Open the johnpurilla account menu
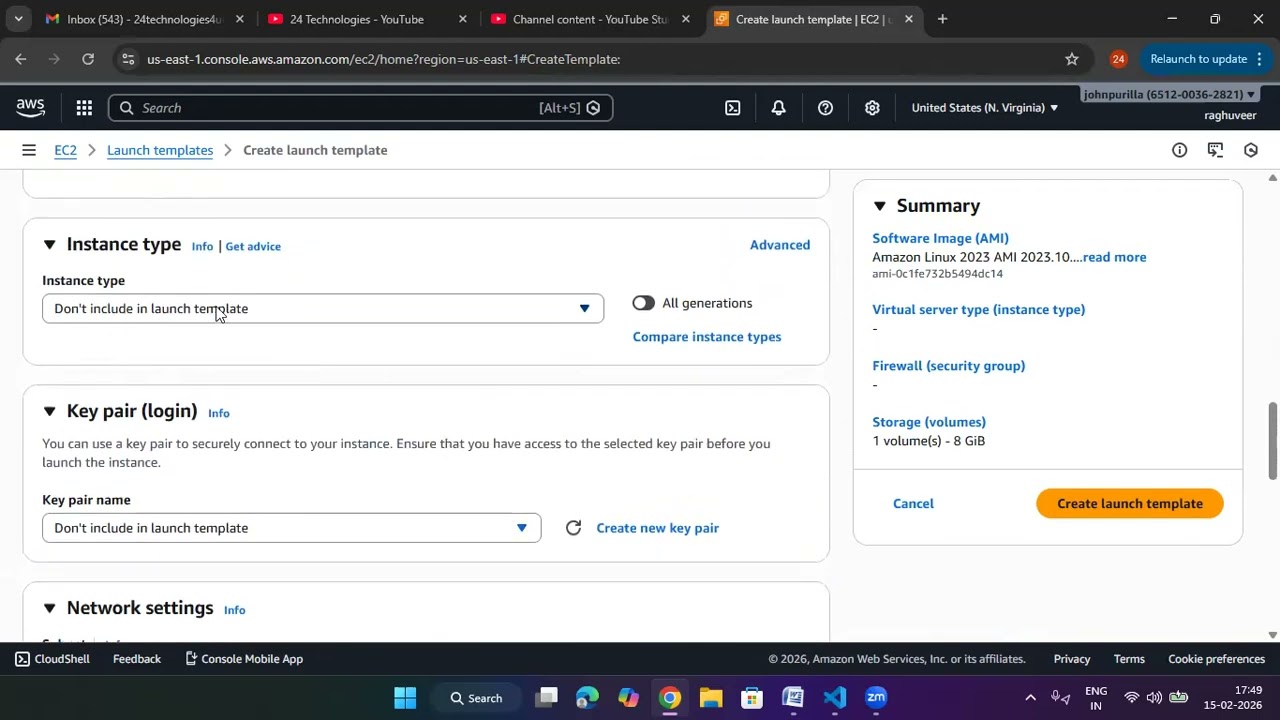This screenshot has width=1280, height=720. tap(1169, 94)
